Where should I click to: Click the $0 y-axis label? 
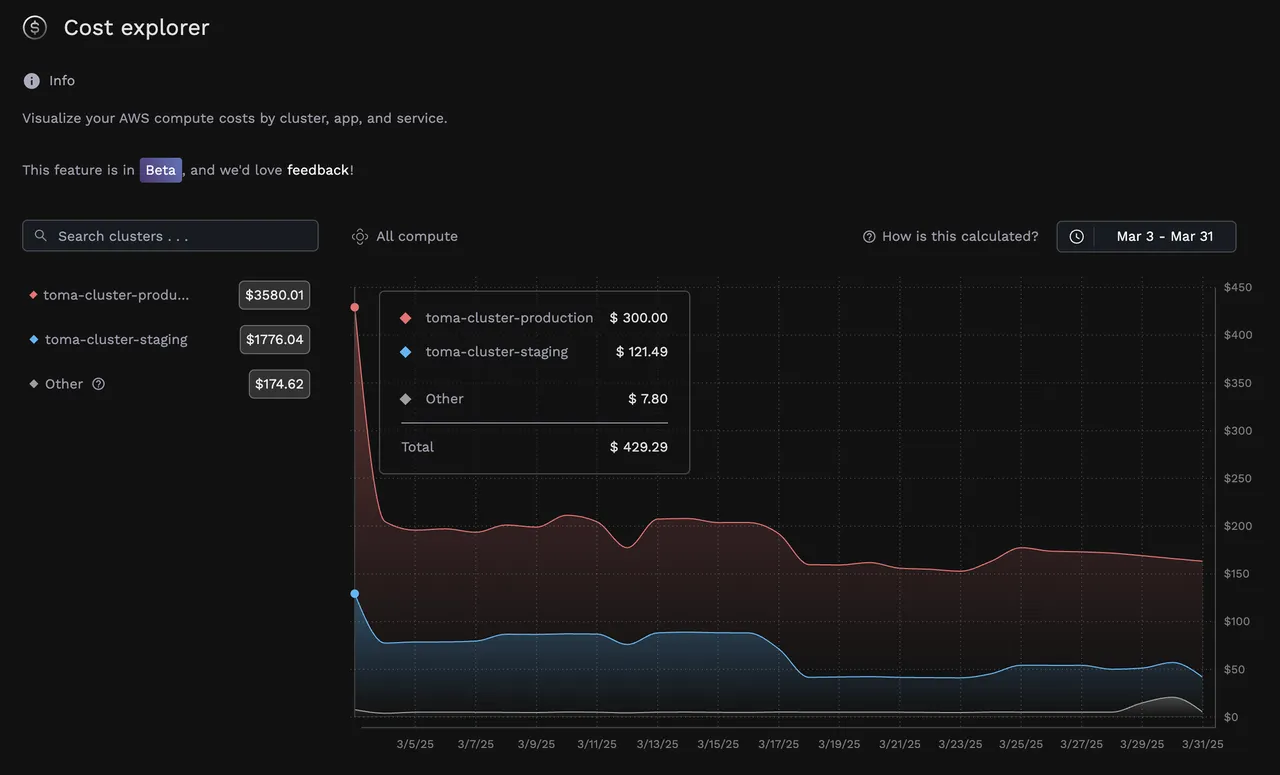pyautogui.click(x=1231, y=717)
